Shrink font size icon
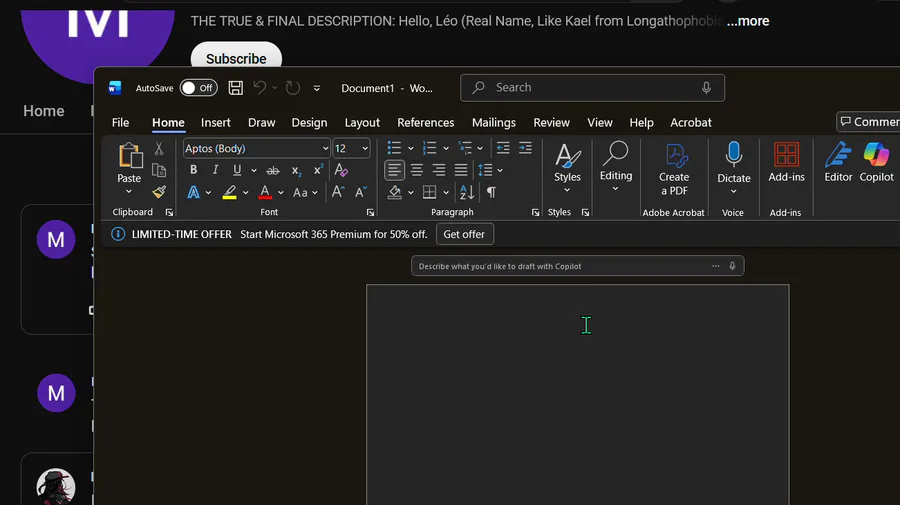Screen dimensions: 900x505 pos(360,192)
